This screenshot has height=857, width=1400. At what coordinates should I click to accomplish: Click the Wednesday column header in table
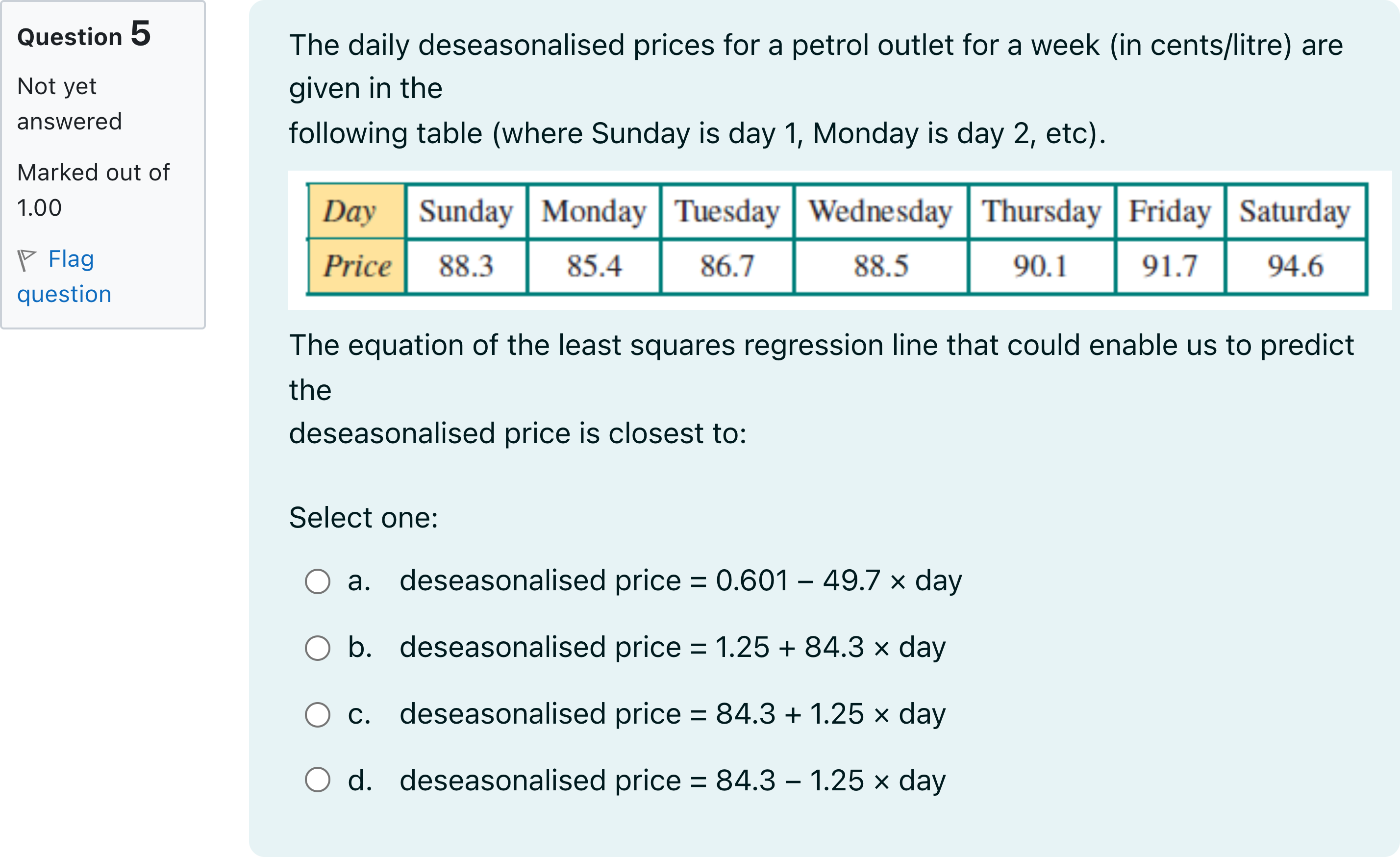click(x=881, y=211)
